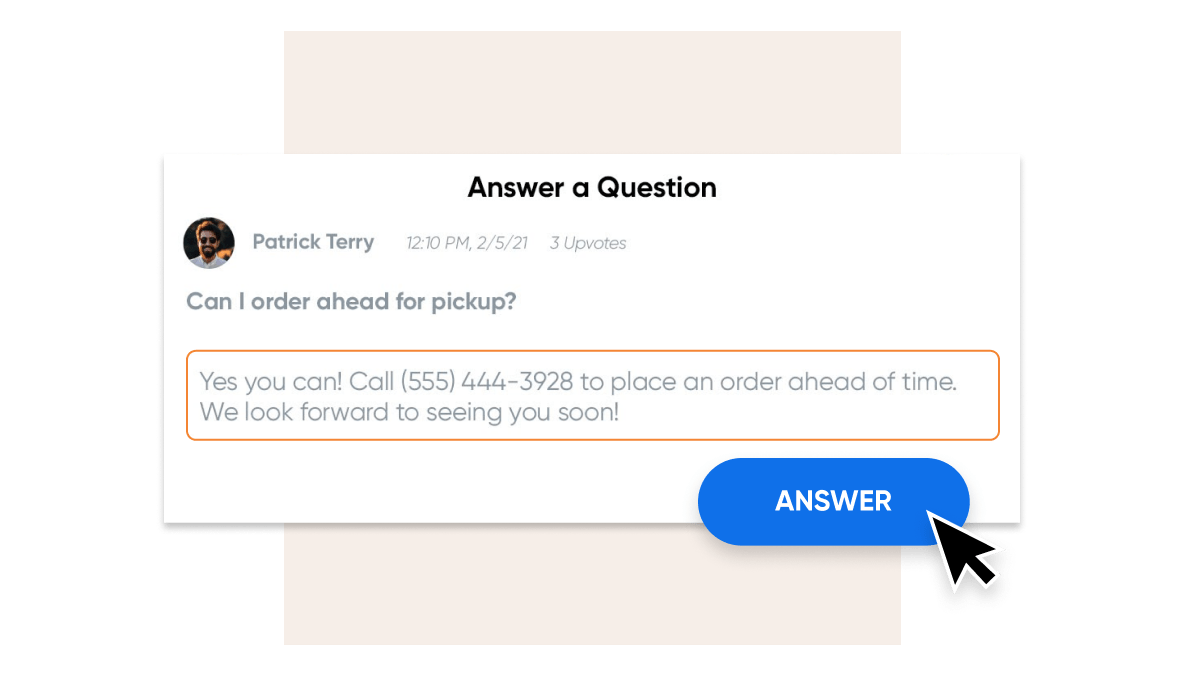
Task: Click the phone number (555) 444-3928 in the reply
Action: point(486,381)
